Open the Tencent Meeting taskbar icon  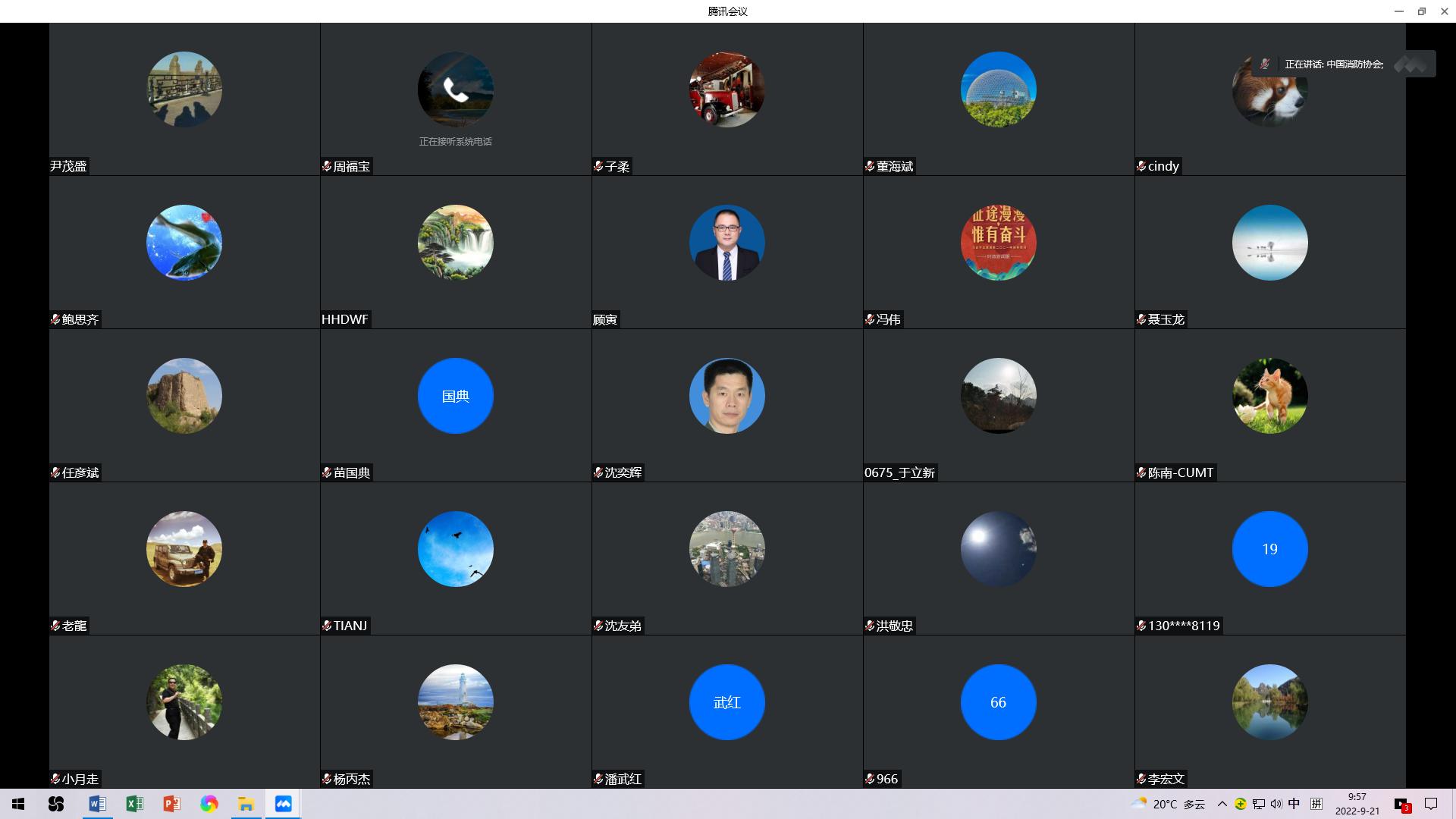point(283,804)
